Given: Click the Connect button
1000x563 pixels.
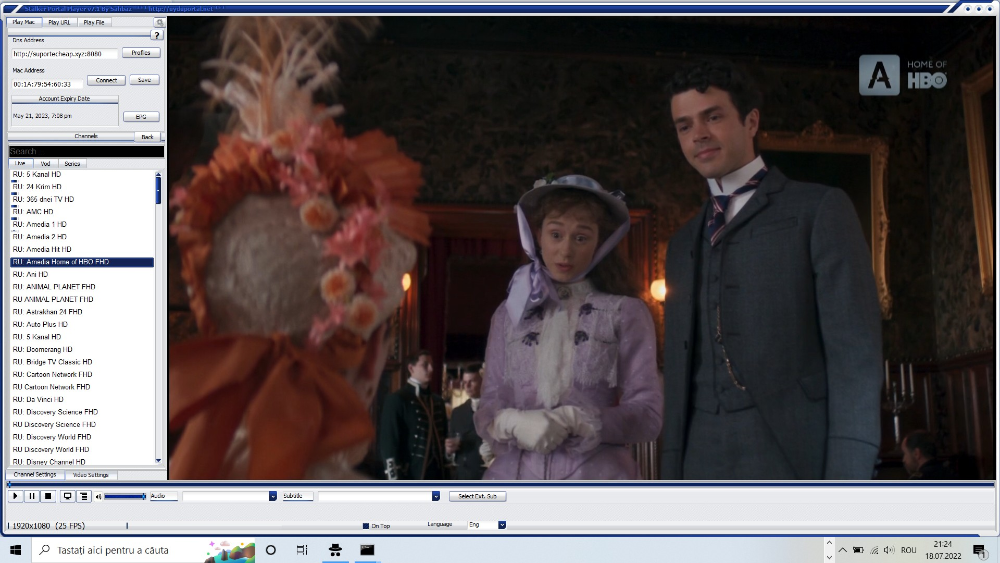Looking at the screenshot, I should (106, 80).
